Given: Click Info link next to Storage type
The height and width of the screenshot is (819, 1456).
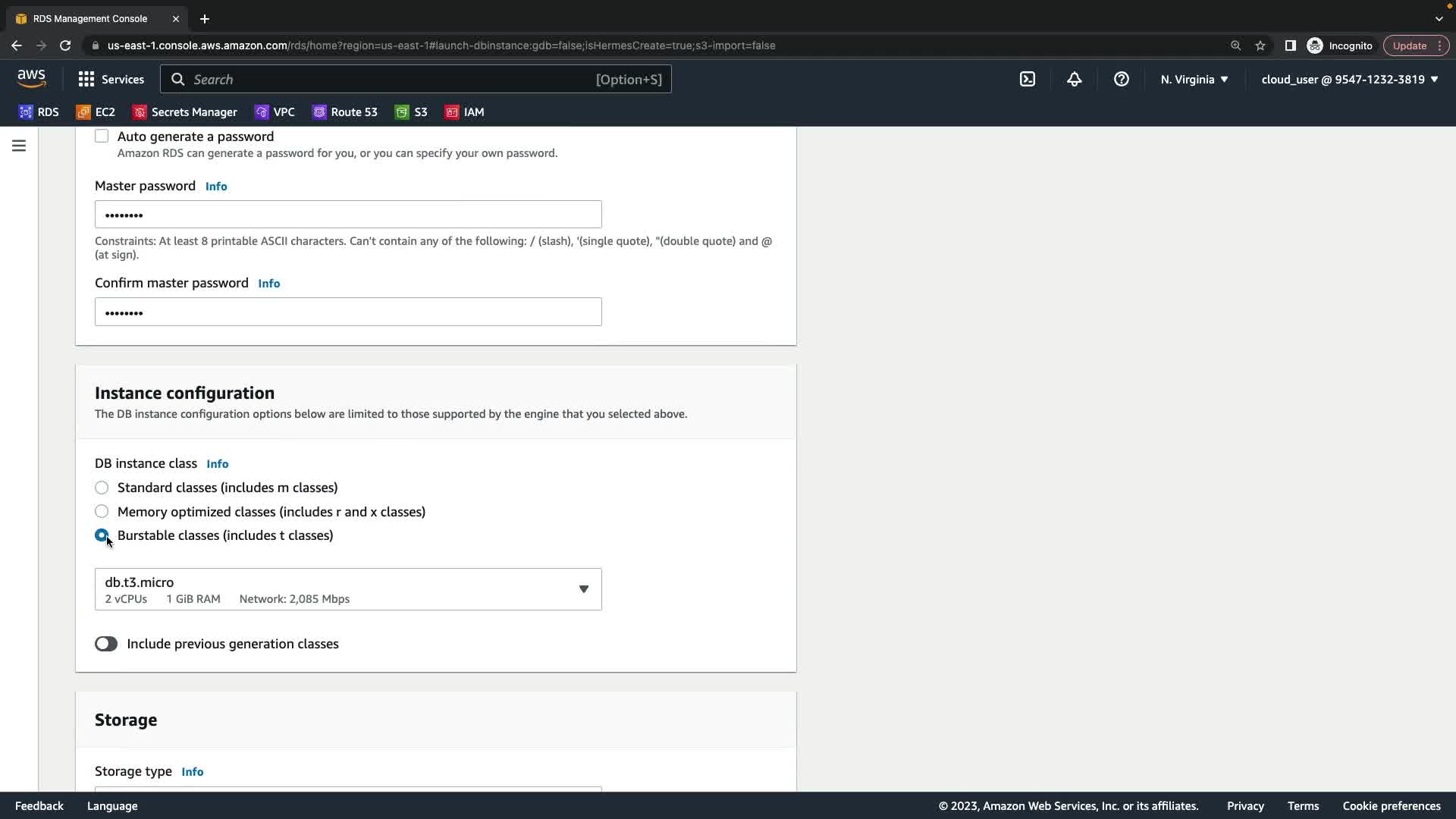Looking at the screenshot, I should pyautogui.click(x=192, y=772).
